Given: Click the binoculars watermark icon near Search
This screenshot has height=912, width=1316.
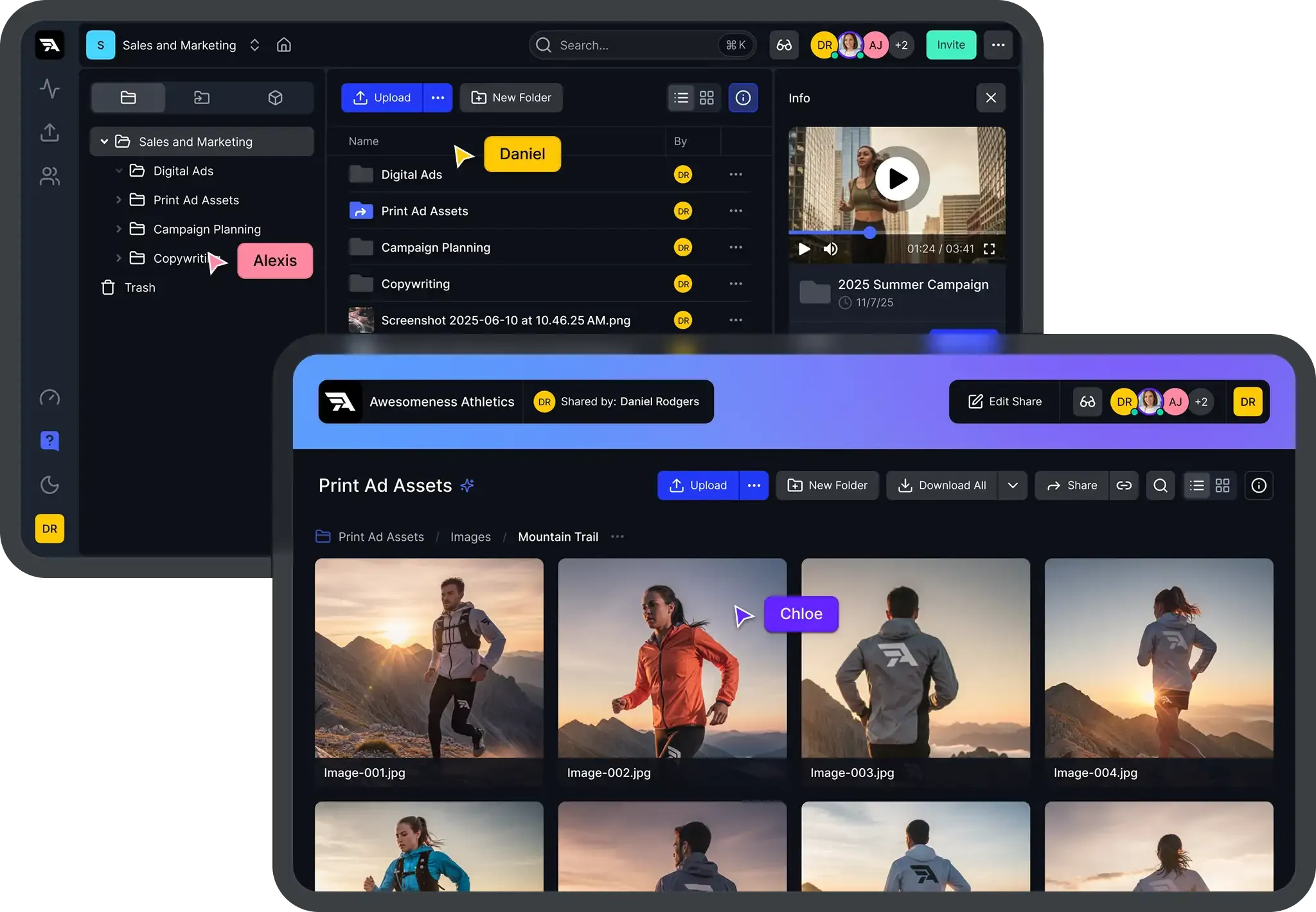Looking at the screenshot, I should [x=783, y=45].
